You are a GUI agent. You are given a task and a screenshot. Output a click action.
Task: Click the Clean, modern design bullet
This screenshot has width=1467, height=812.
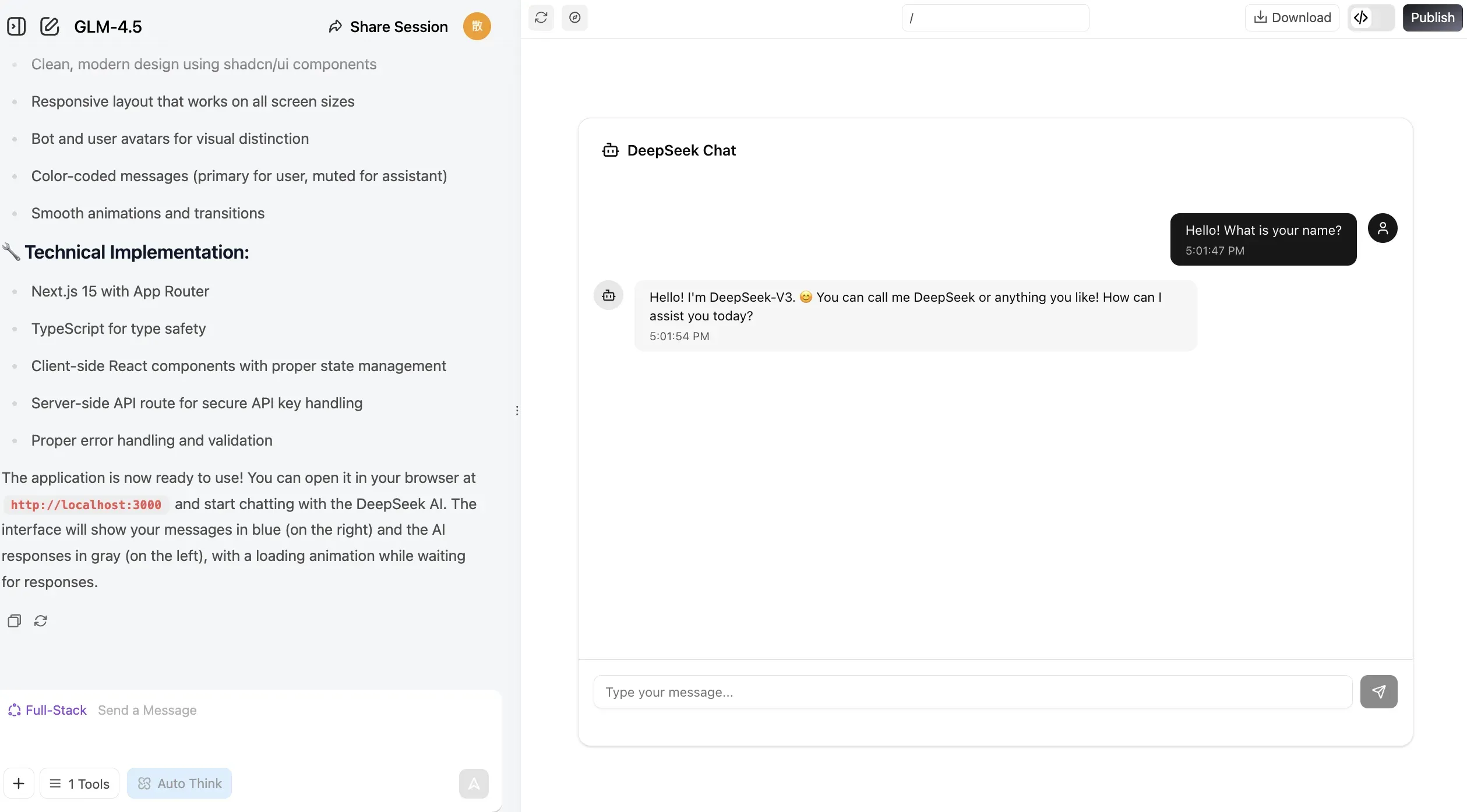coord(204,64)
